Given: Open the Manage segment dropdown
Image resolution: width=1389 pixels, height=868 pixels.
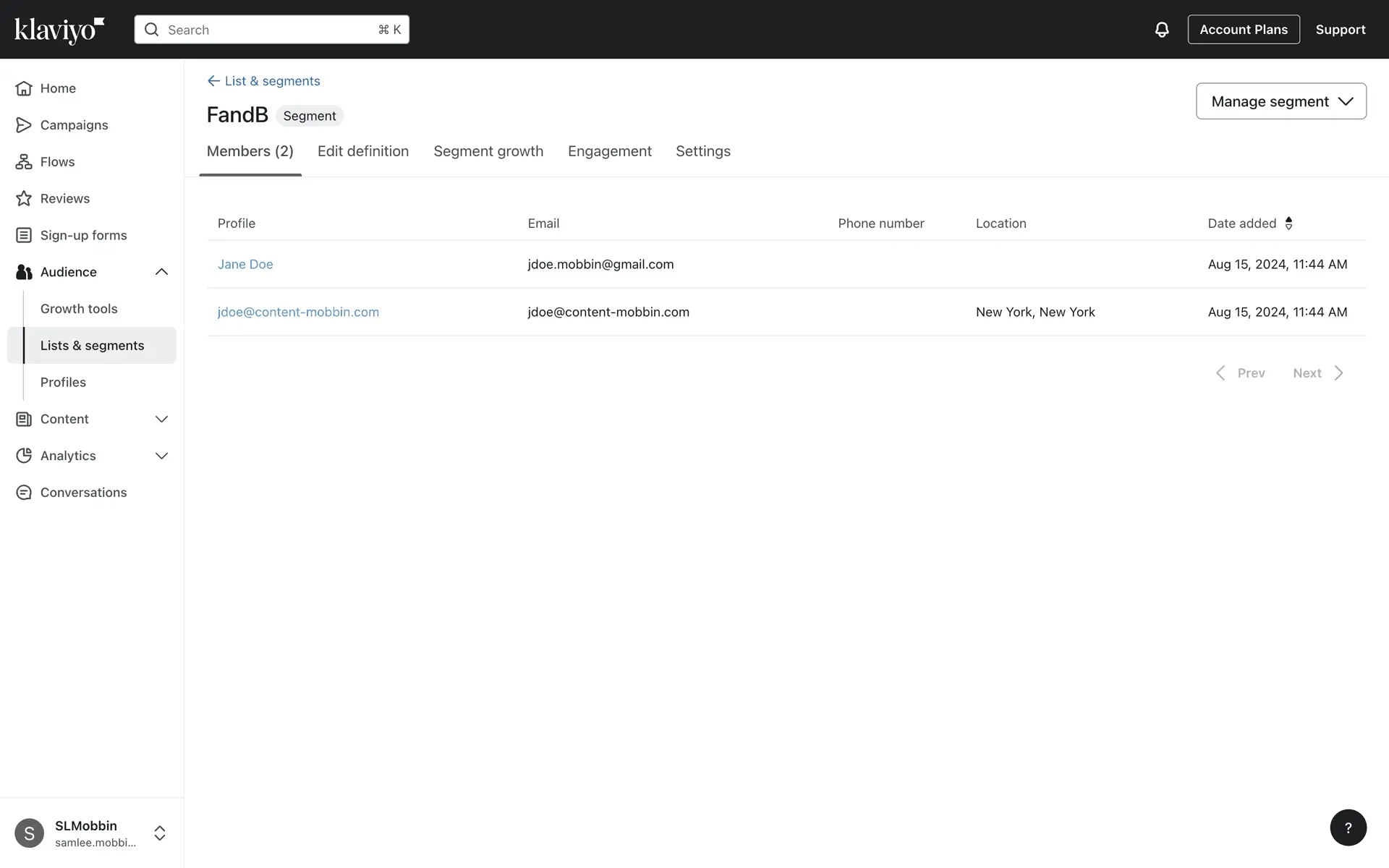Looking at the screenshot, I should [1280, 101].
